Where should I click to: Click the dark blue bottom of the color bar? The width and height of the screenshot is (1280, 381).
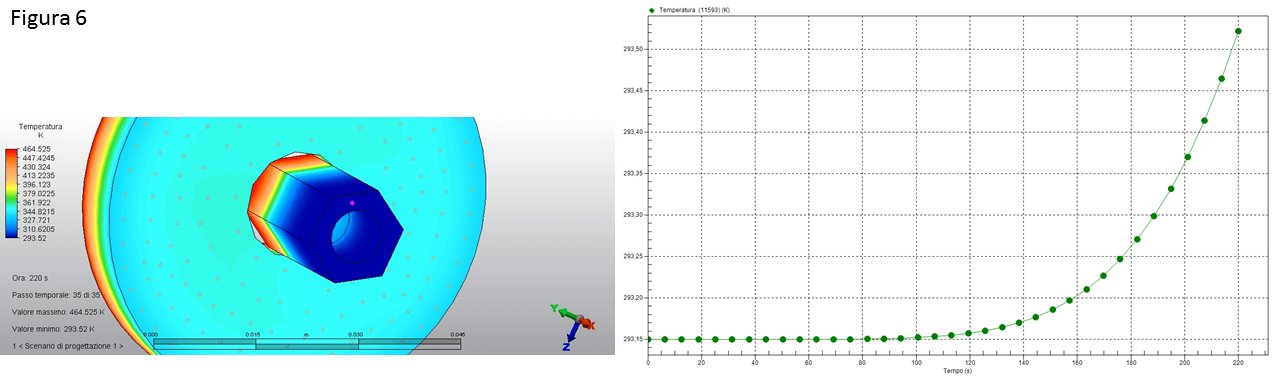[11, 235]
